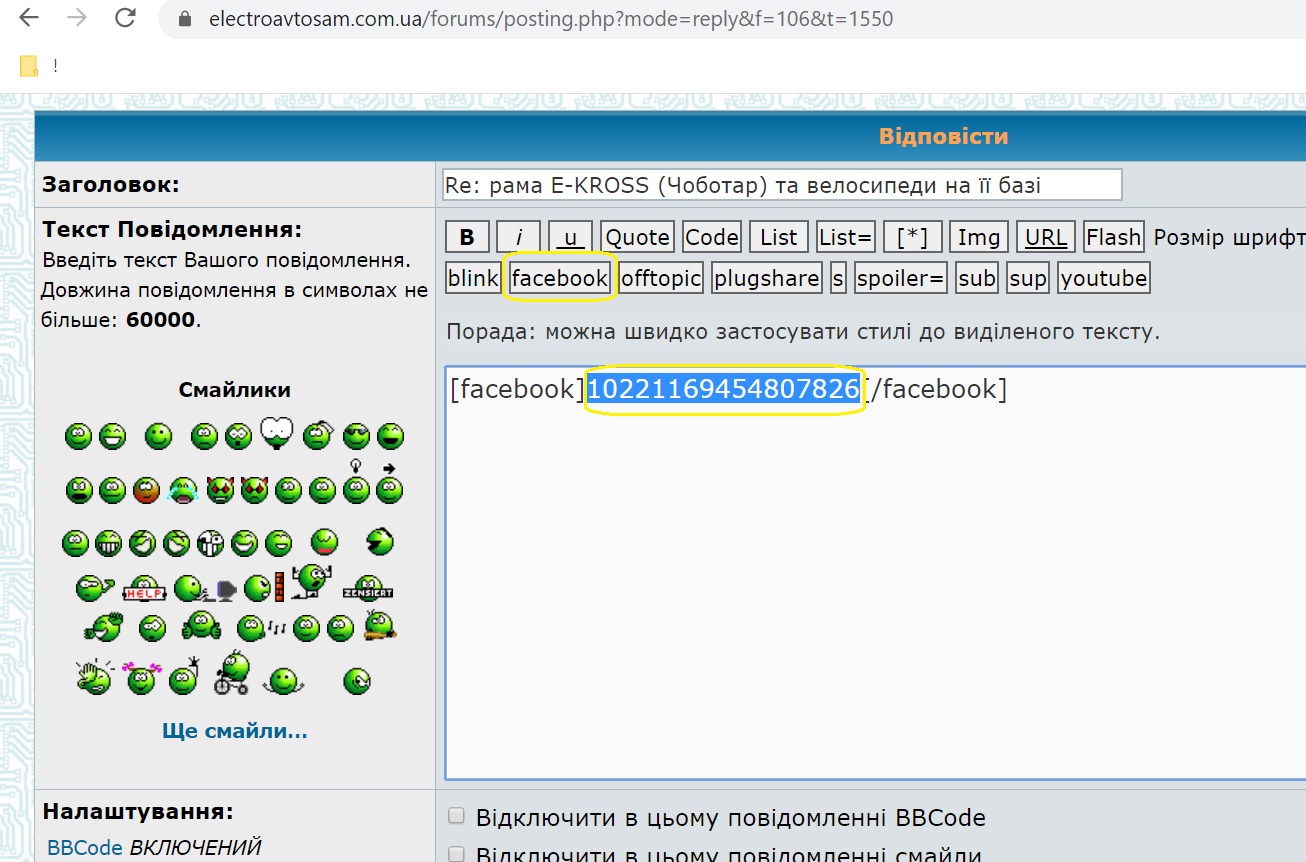Viewport: 1306px width, 862px height.
Task: Check the disable smilies in this message box
Action: point(456,854)
